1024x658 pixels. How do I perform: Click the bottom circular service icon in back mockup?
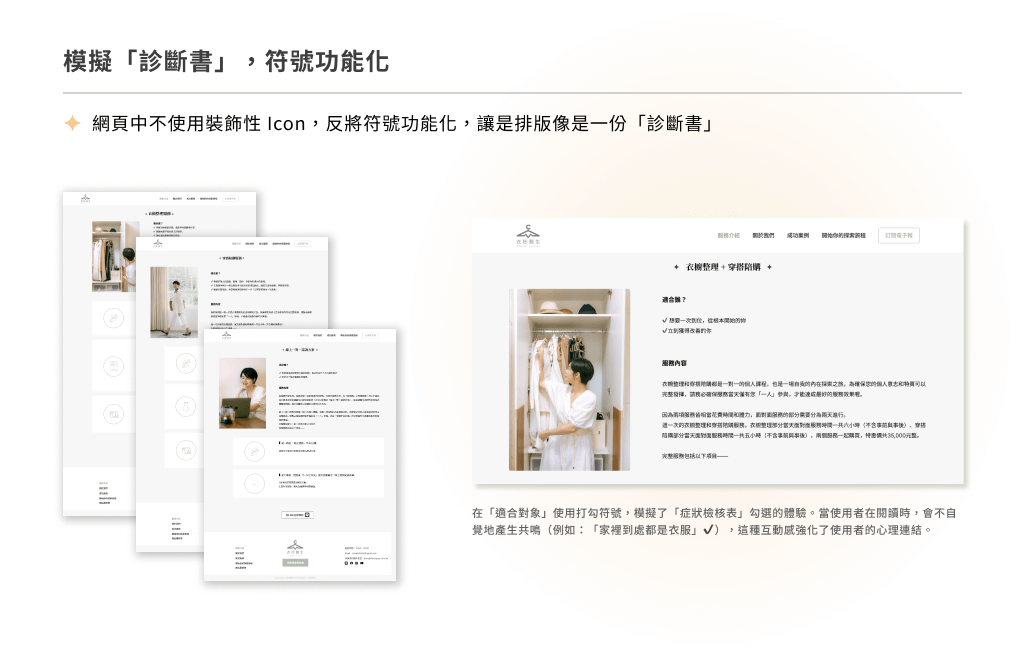tap(115, 413)
